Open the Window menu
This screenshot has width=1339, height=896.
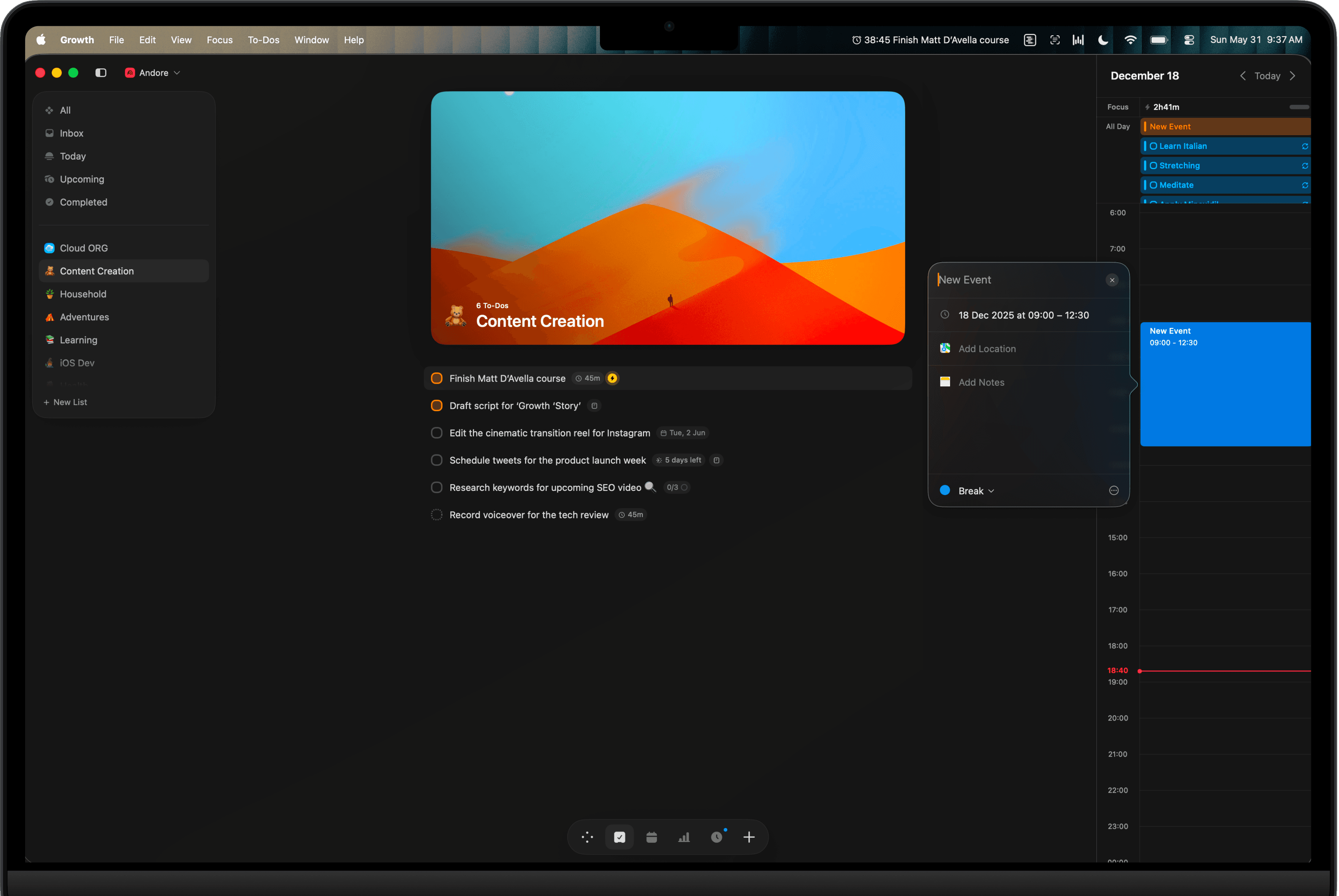(312, 40)
